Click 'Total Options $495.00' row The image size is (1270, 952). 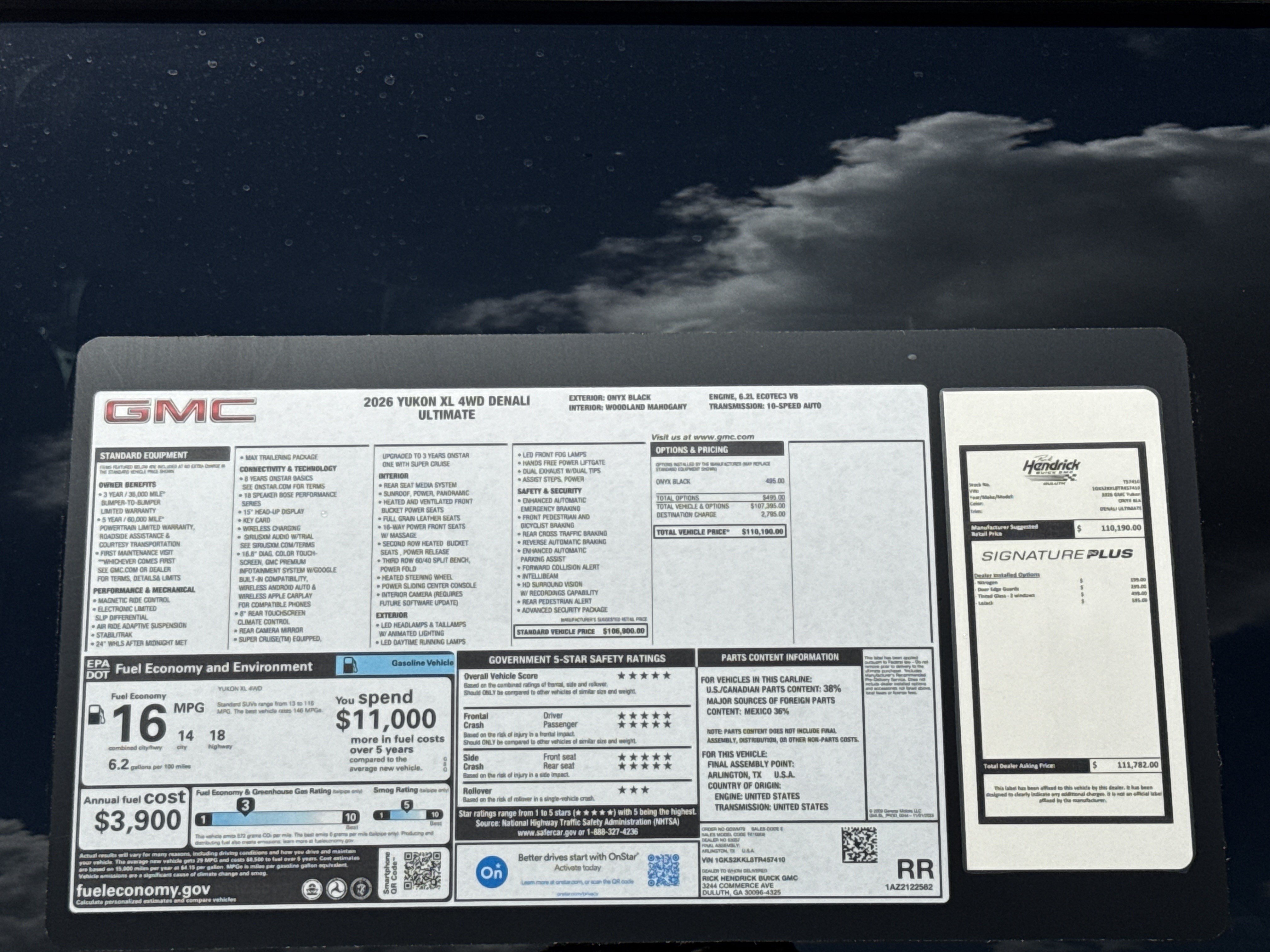tap(720, 498)
